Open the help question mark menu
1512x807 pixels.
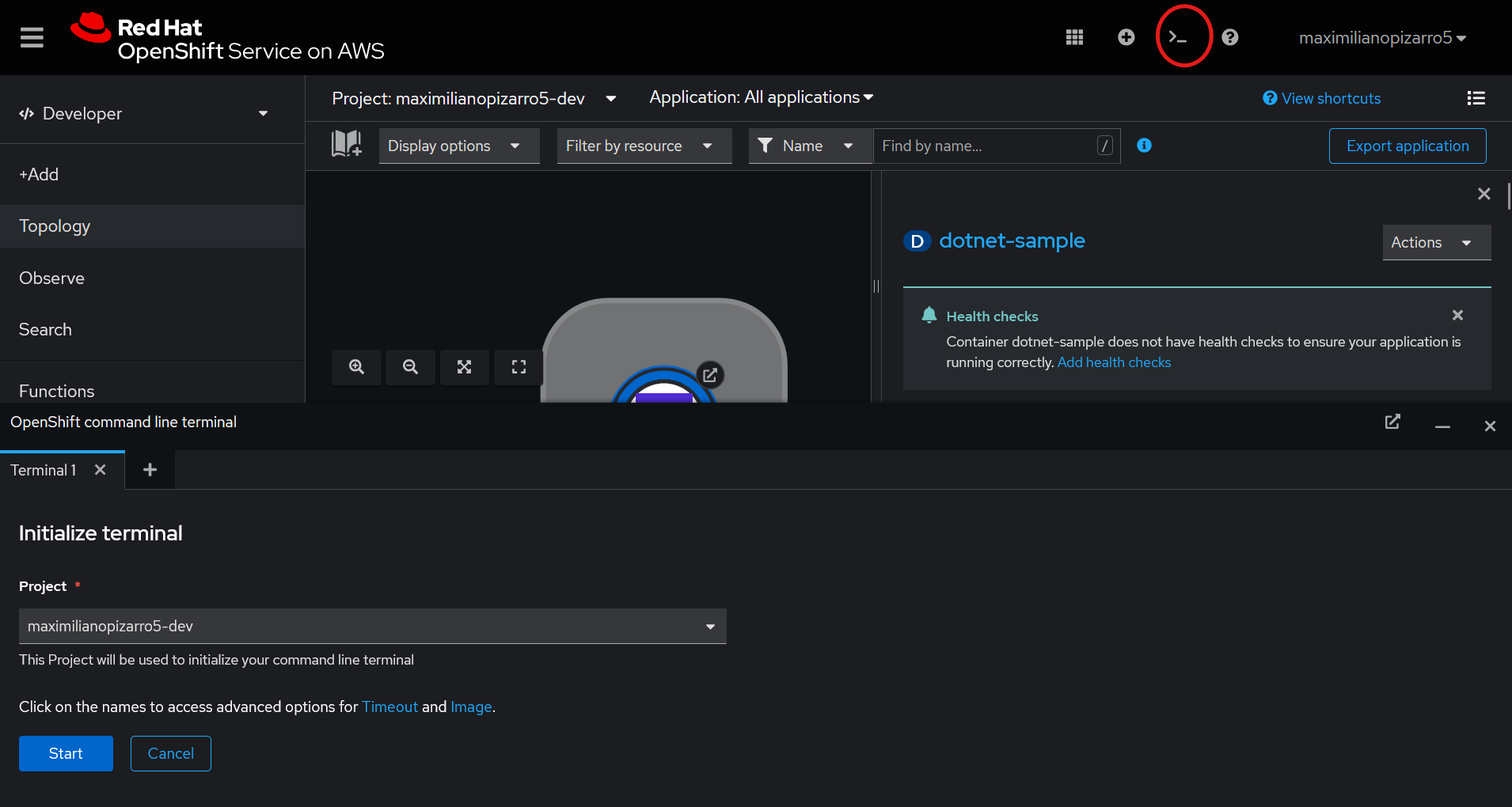pyautogui.click(x=1229, y=37)
